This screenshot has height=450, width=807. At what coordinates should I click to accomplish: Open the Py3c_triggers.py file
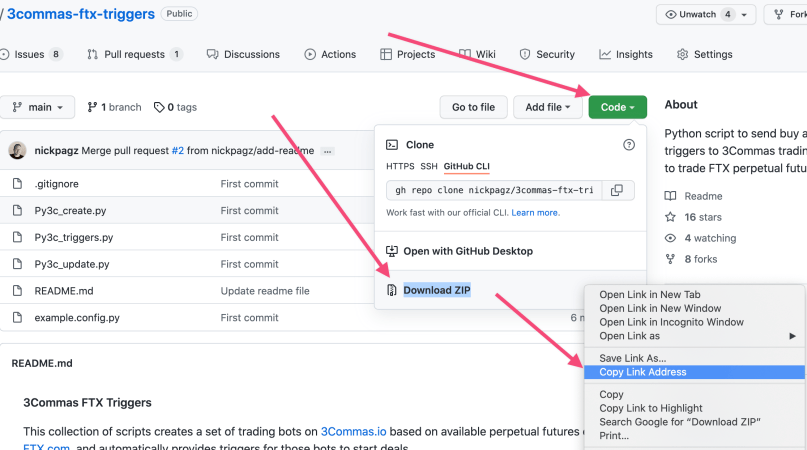coord(74,237)
